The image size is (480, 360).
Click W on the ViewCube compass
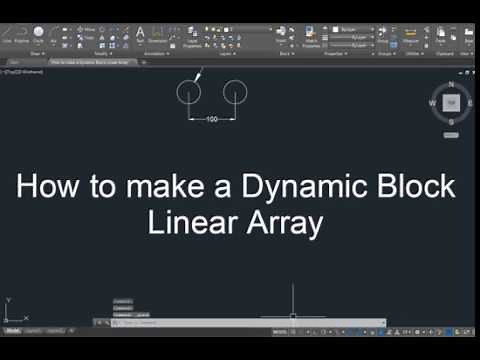432,103
